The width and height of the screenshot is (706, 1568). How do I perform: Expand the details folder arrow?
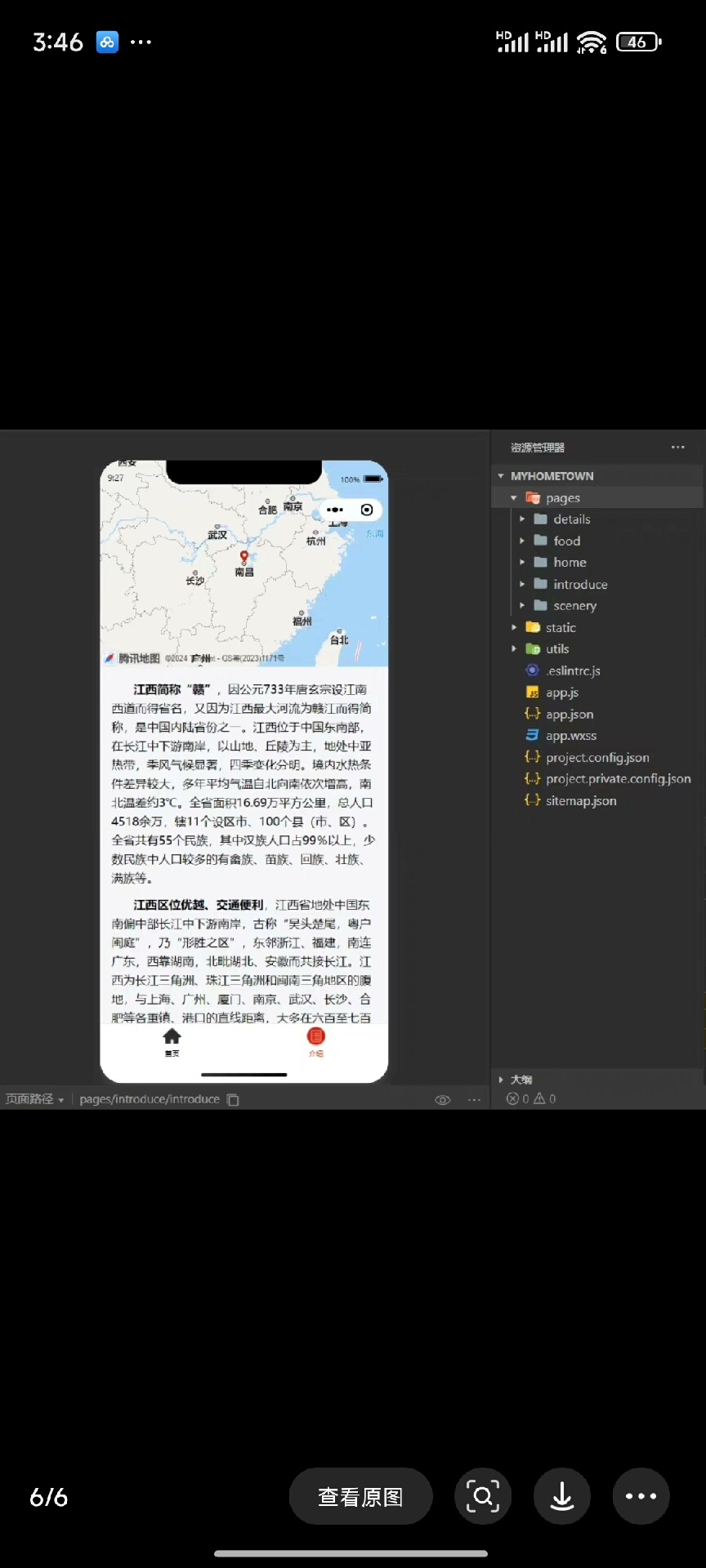point(522,519)
